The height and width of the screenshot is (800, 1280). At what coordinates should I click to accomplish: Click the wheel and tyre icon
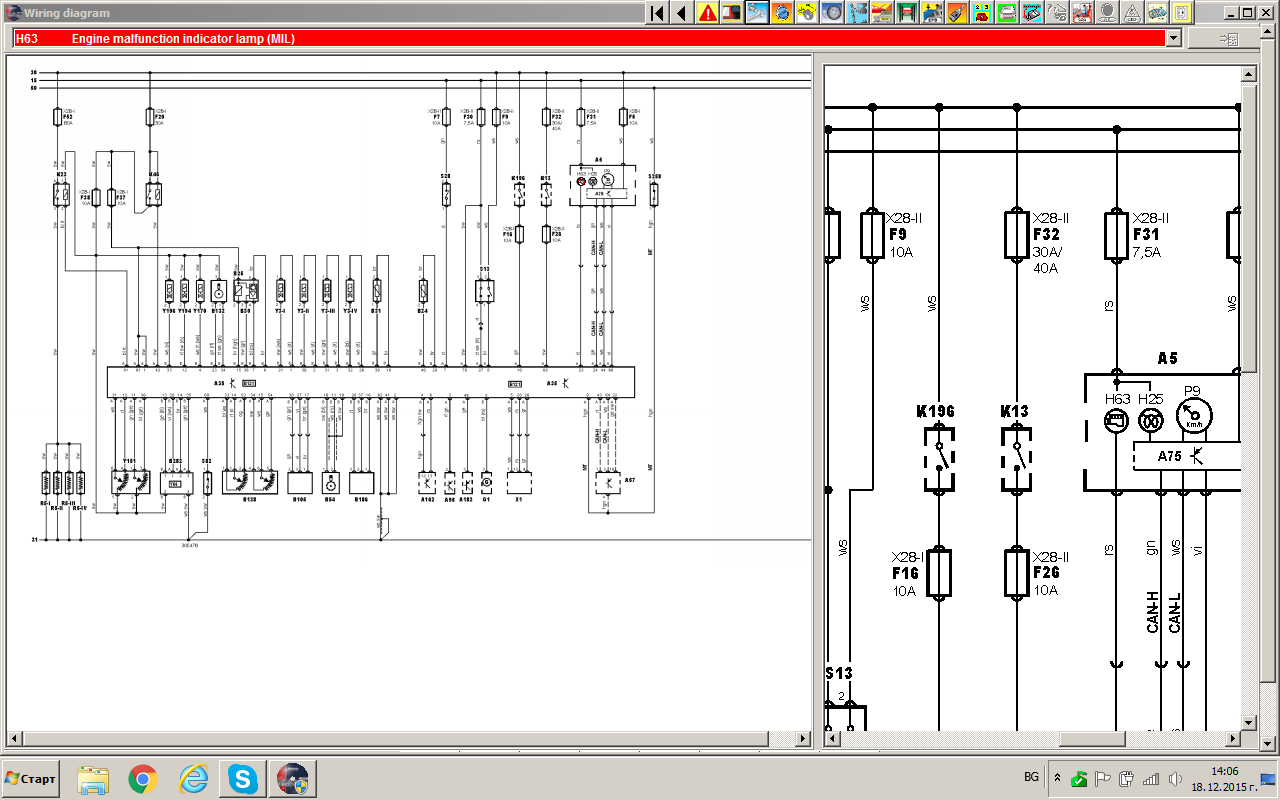tap(832, 13)
